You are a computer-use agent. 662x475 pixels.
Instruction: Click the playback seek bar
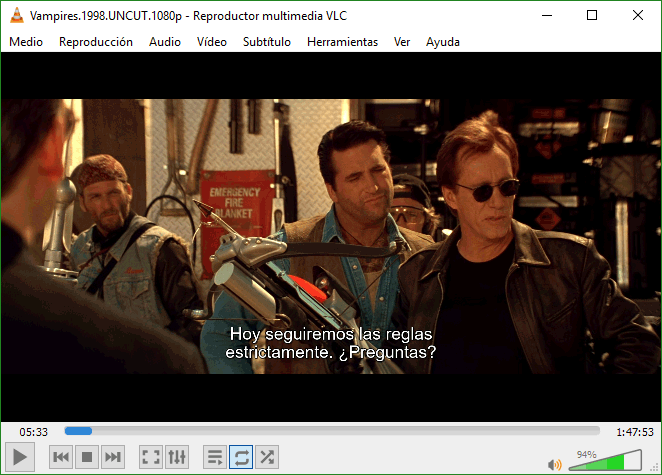click(x=332, y=431)
